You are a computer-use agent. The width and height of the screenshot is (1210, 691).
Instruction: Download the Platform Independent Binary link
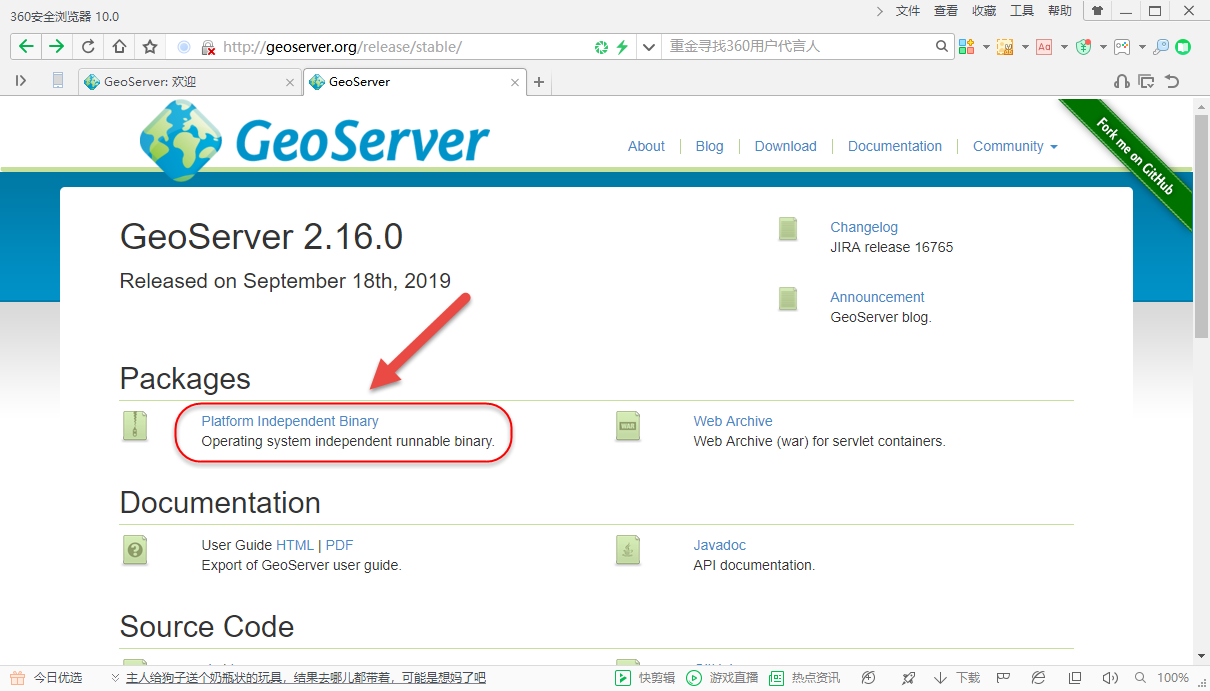click(x=290, y=421)
